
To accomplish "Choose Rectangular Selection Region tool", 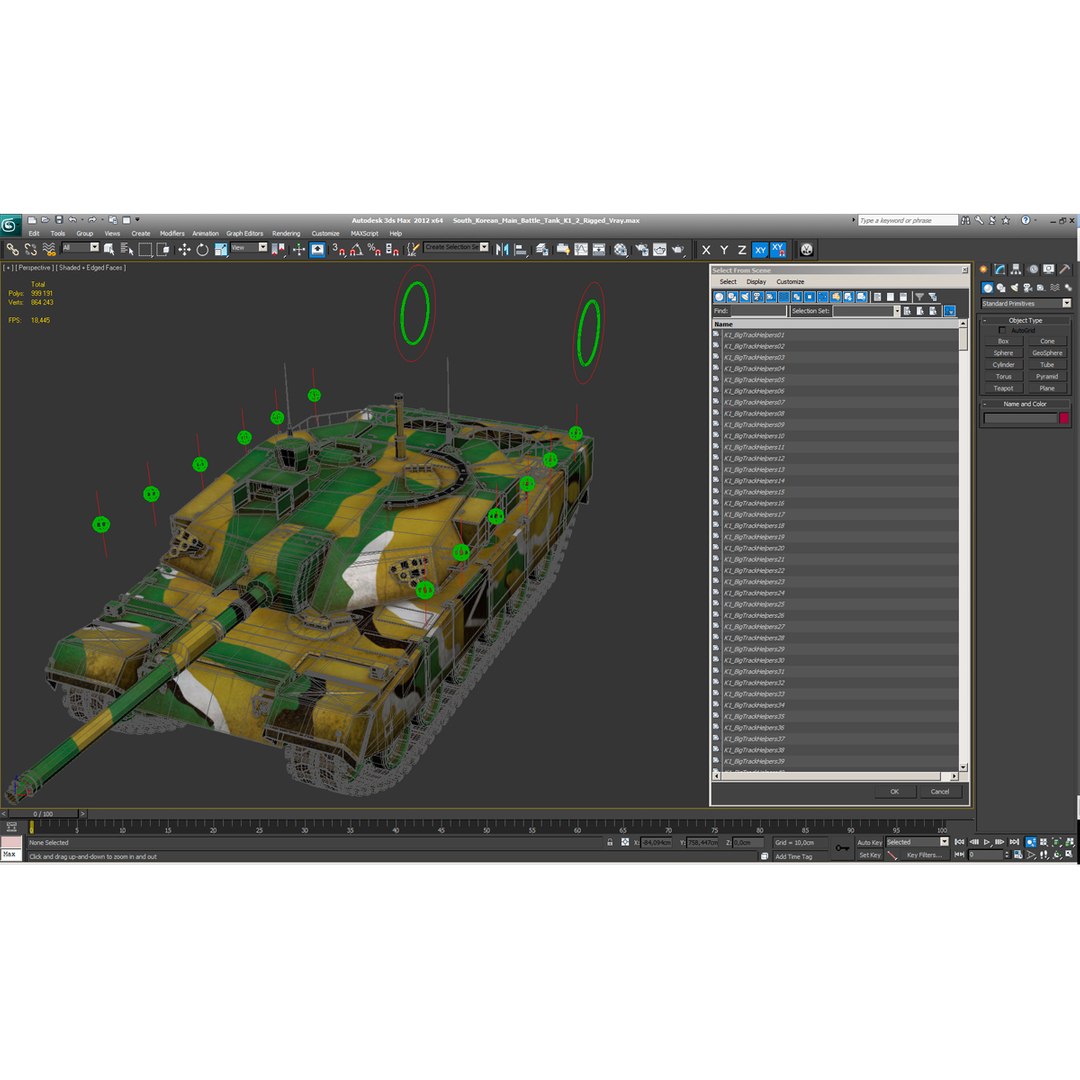I will point(145,249).
